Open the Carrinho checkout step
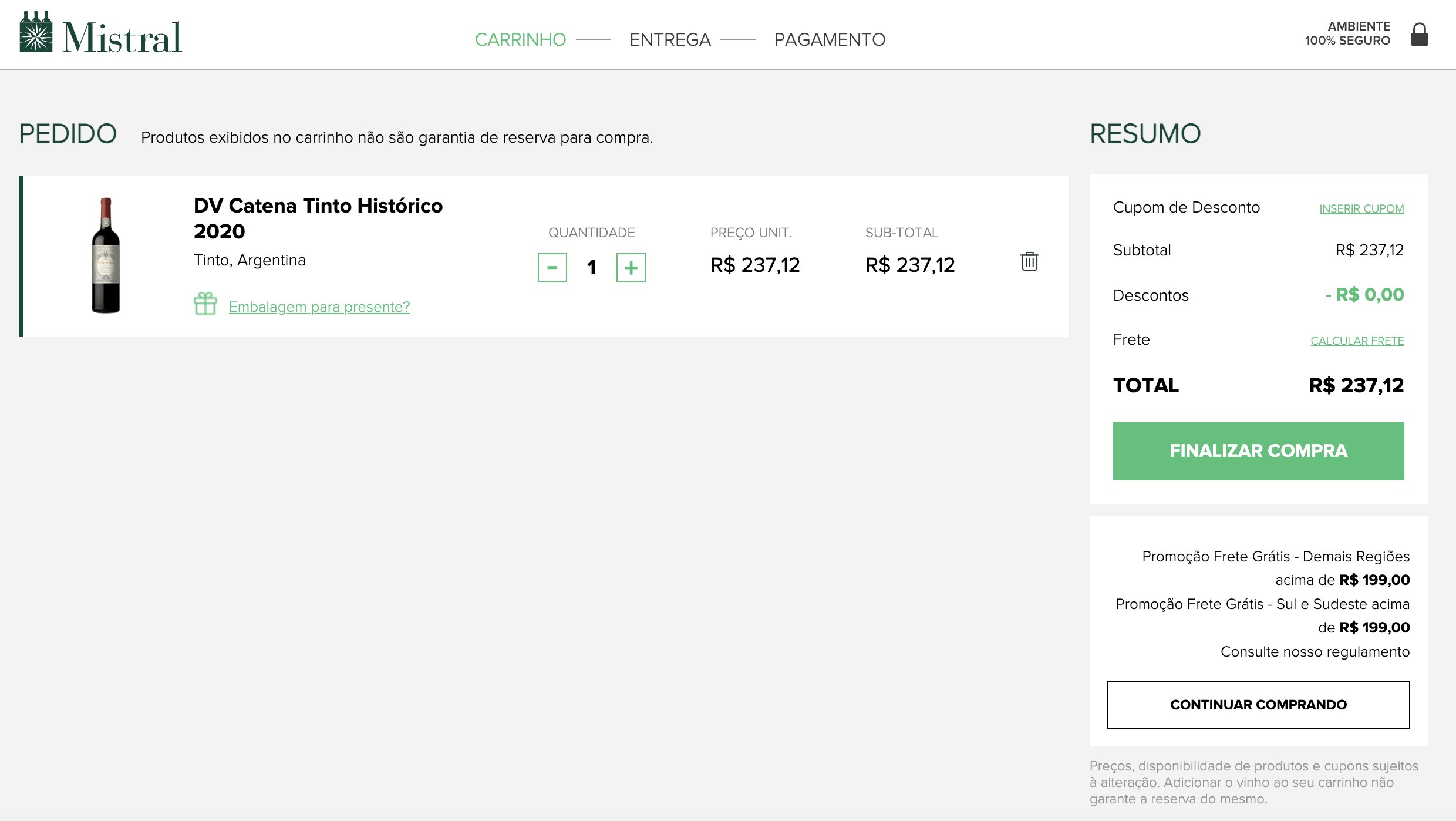 (x=520, y=39)
